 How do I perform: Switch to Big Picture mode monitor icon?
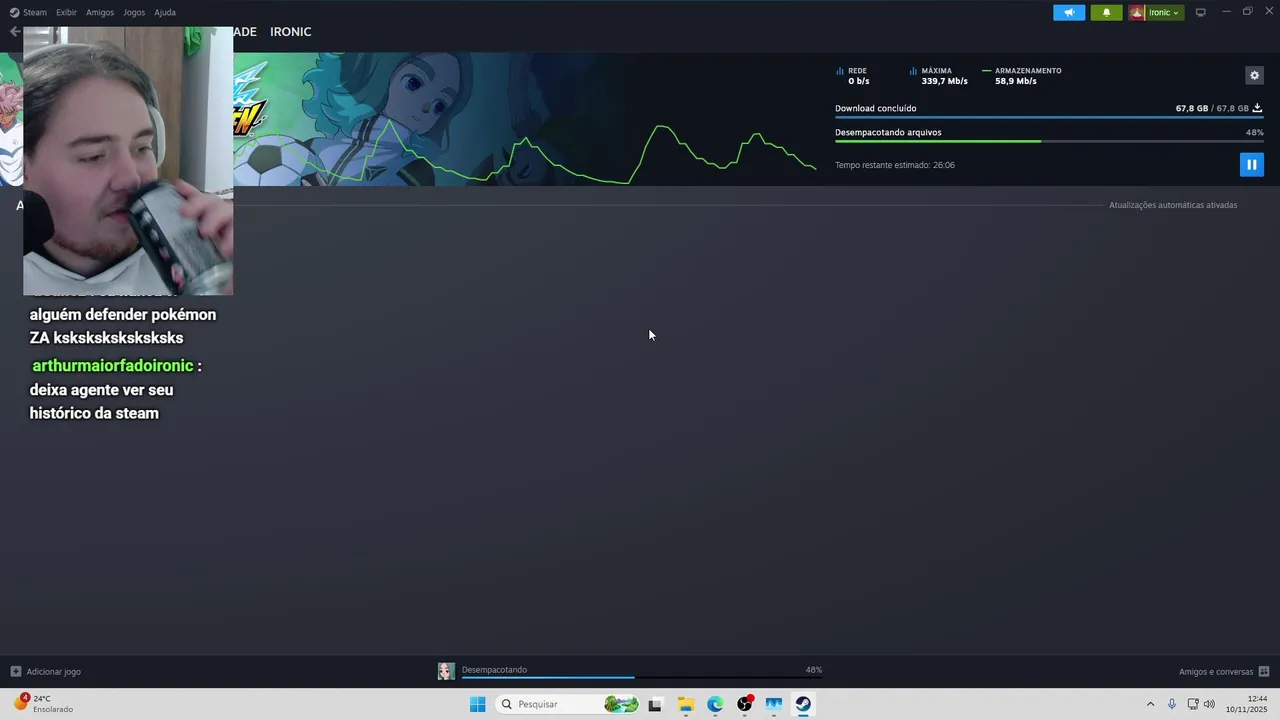pyautogui.click(x=1200, y=12)
